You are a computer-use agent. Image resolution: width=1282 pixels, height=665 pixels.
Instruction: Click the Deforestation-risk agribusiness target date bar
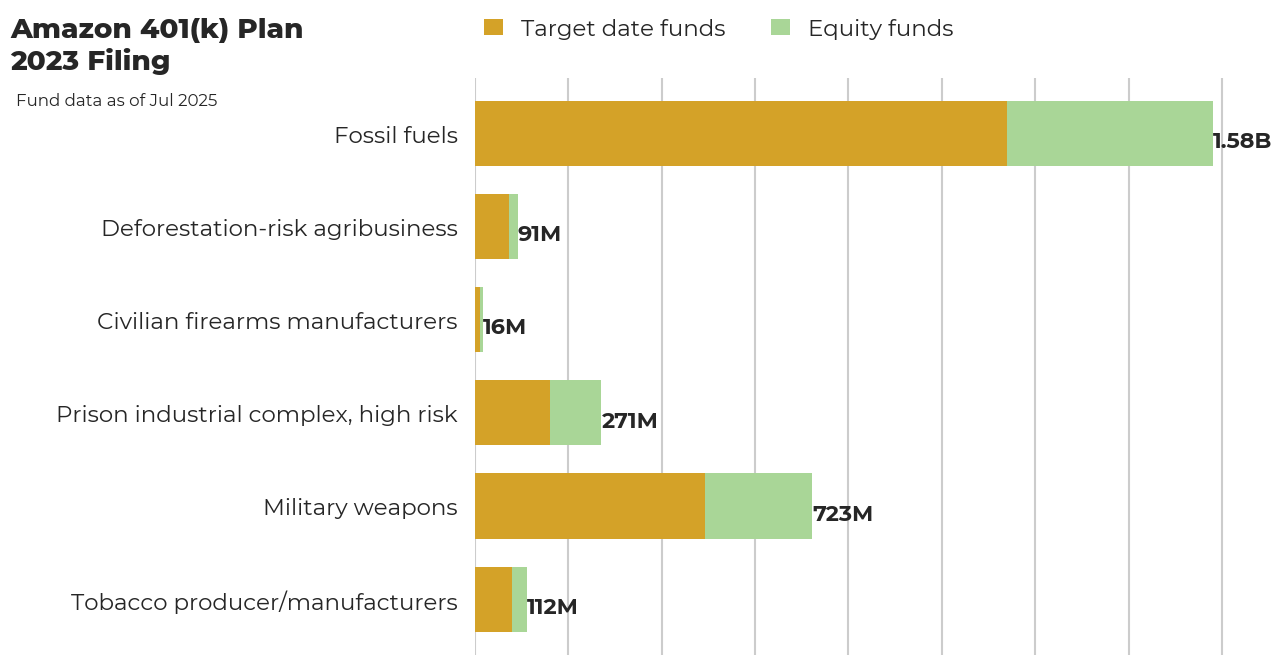(492, 227)
